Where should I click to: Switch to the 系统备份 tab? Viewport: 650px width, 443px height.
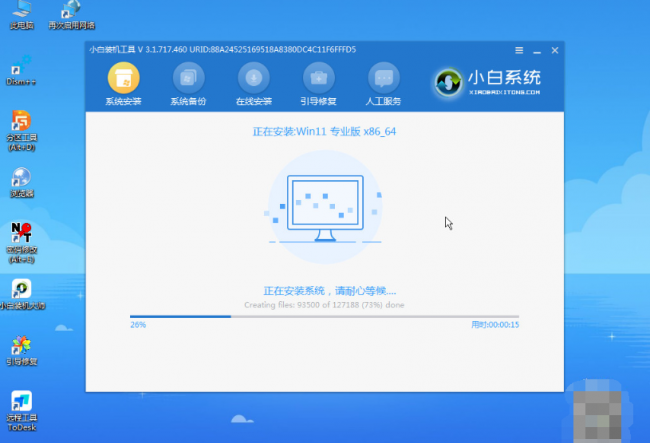[x=188, y=84]
